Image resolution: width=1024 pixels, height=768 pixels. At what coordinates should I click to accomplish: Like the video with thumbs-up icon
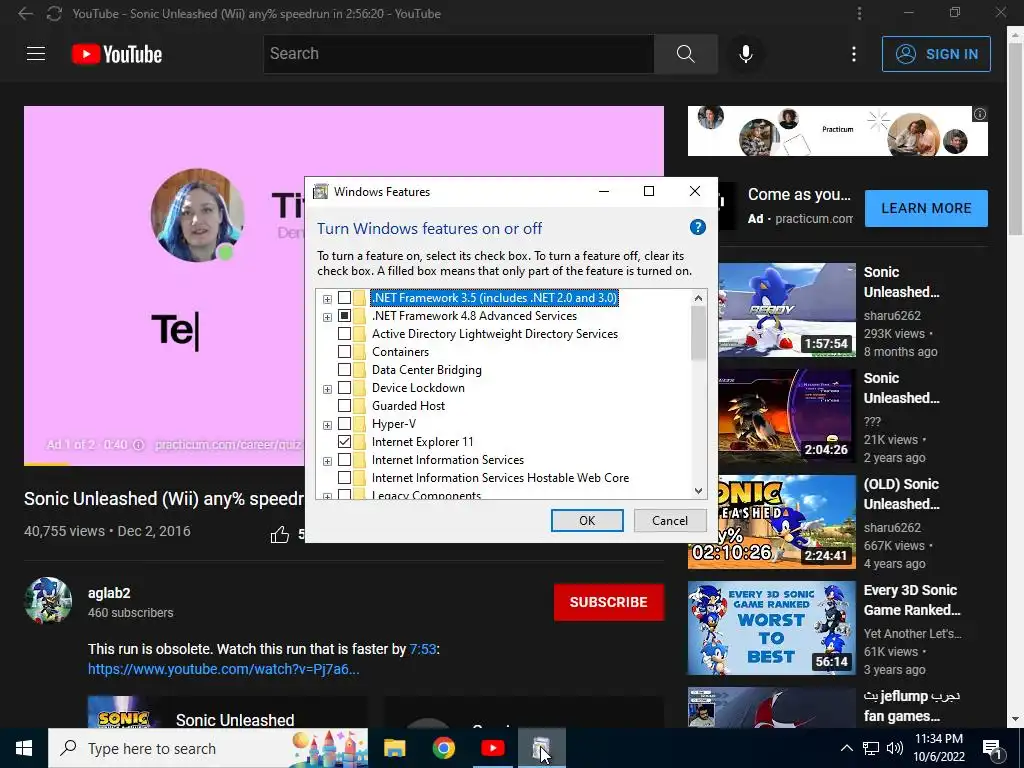(280, 534)
